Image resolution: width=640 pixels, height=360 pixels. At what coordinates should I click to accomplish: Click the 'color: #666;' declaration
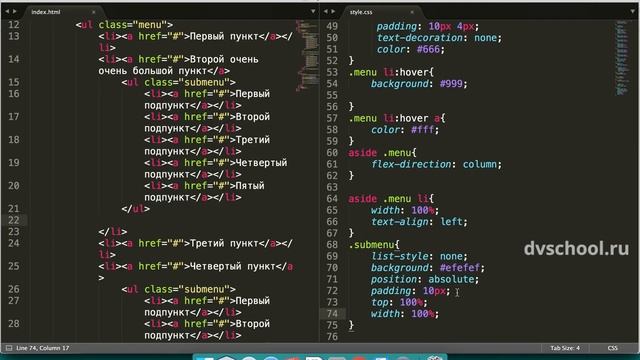411,49
